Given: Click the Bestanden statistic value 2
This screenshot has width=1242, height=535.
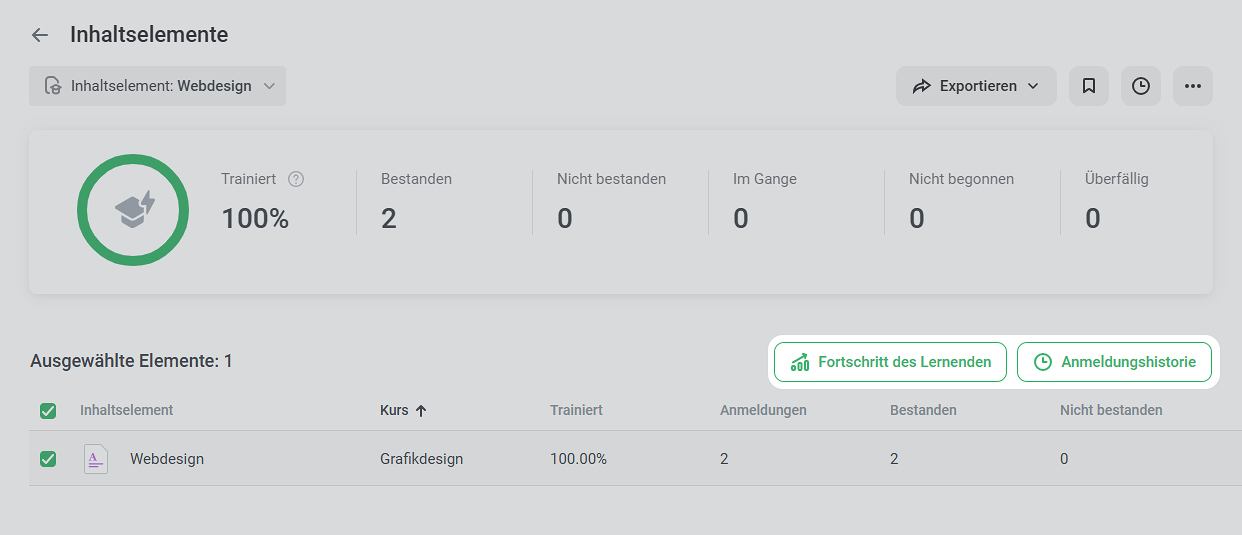Looking at the screenshot, I should click(x=389, y=218).
